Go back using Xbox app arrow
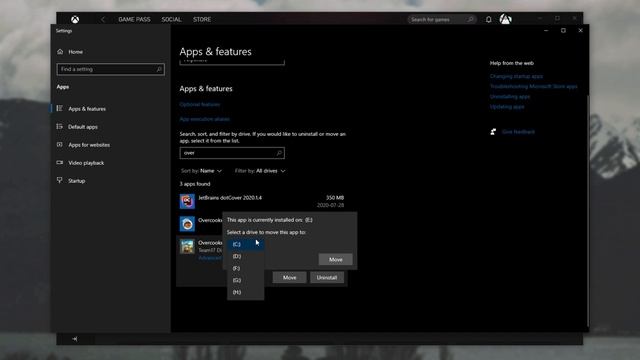 tap(102, 19)
